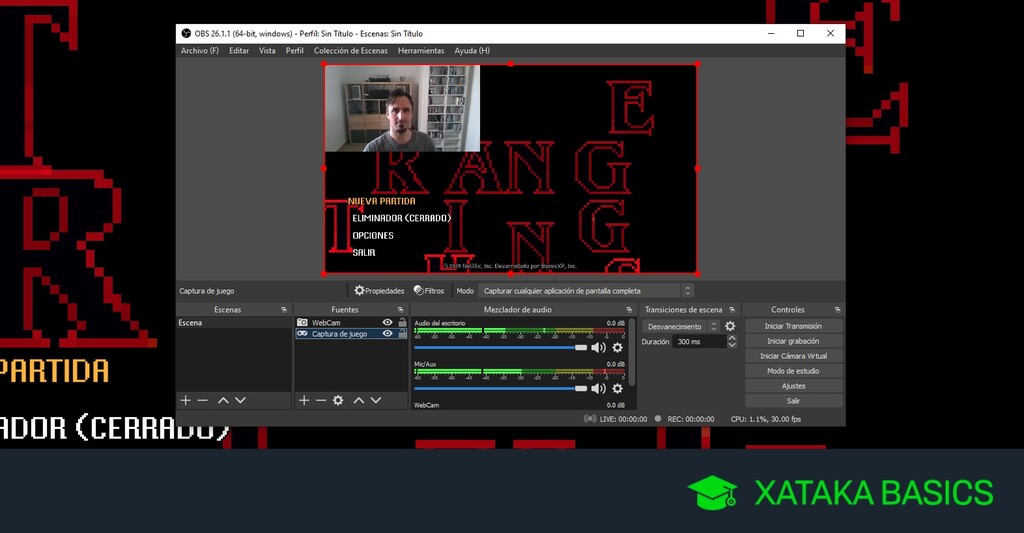Click the CPU usage status text
The width and height of the screenshot is (1024, 533).
click(x=765, y=419)
